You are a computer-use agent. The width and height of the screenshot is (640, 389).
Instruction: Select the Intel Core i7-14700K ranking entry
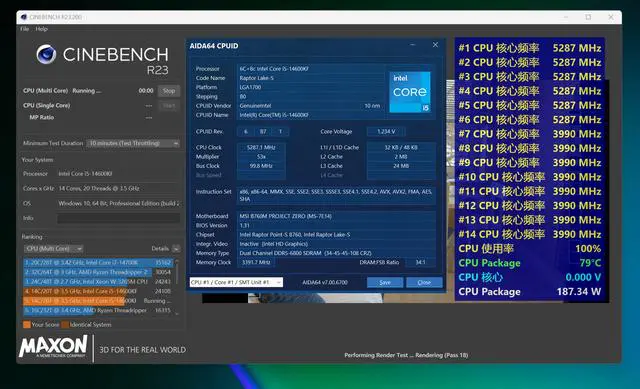(98, 262)
